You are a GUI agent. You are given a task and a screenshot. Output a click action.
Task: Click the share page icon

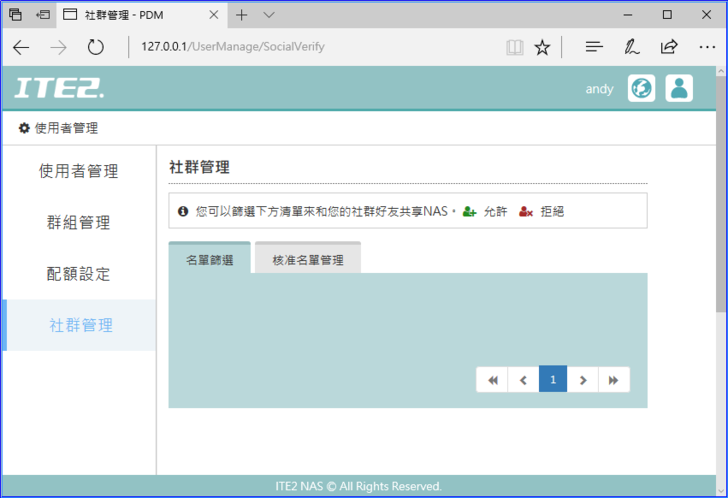(x=669, y=47)
